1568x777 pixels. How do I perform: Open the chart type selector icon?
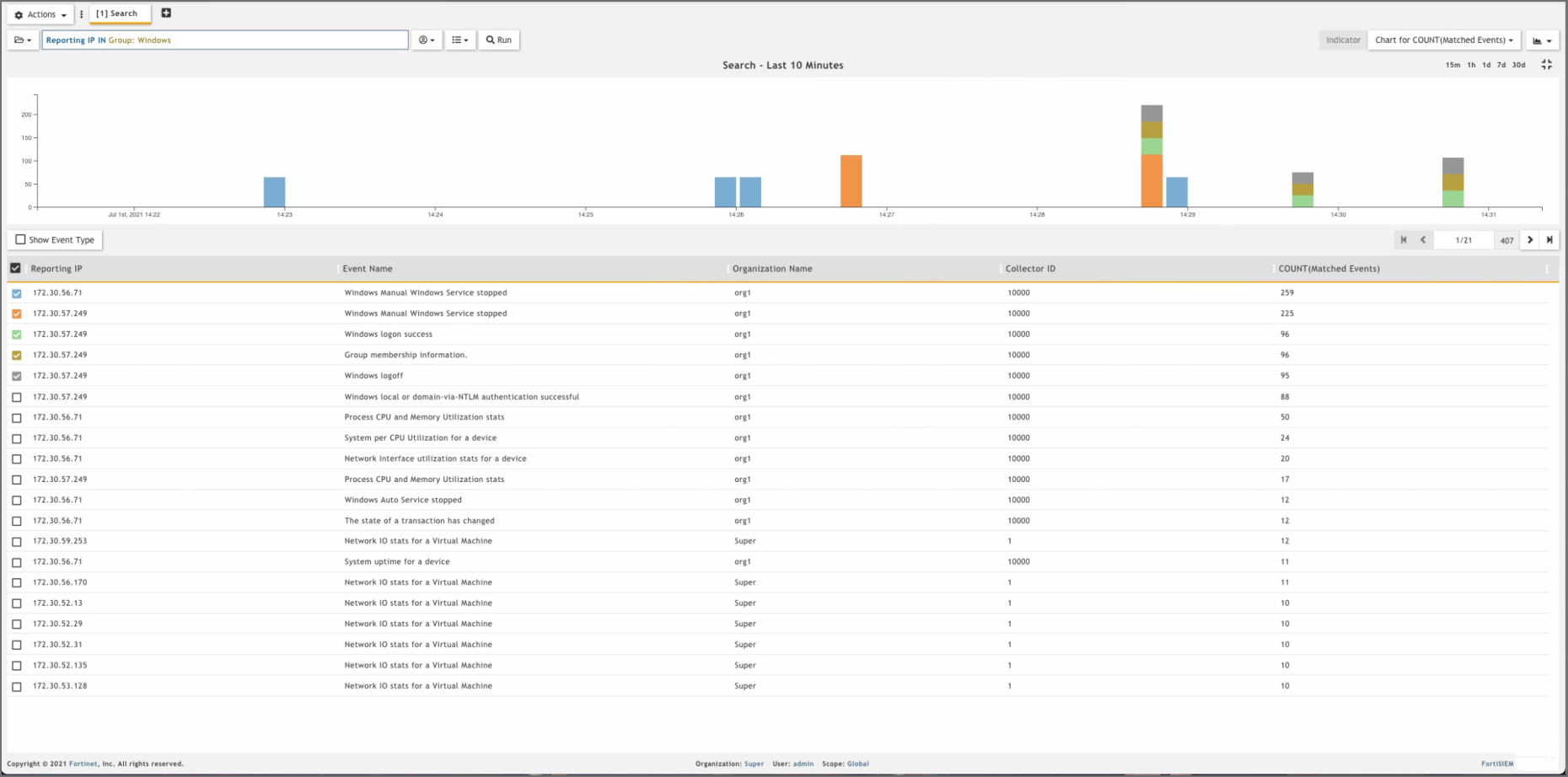click(1542, 40)
